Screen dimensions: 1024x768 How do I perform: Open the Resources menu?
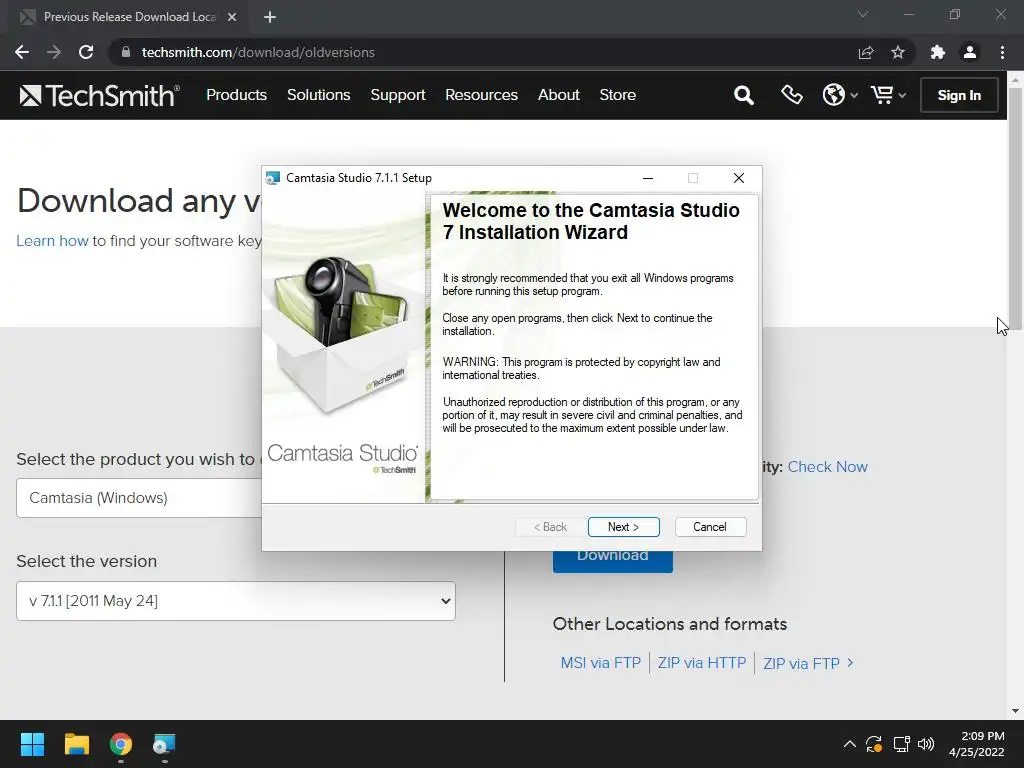point(481,95)
